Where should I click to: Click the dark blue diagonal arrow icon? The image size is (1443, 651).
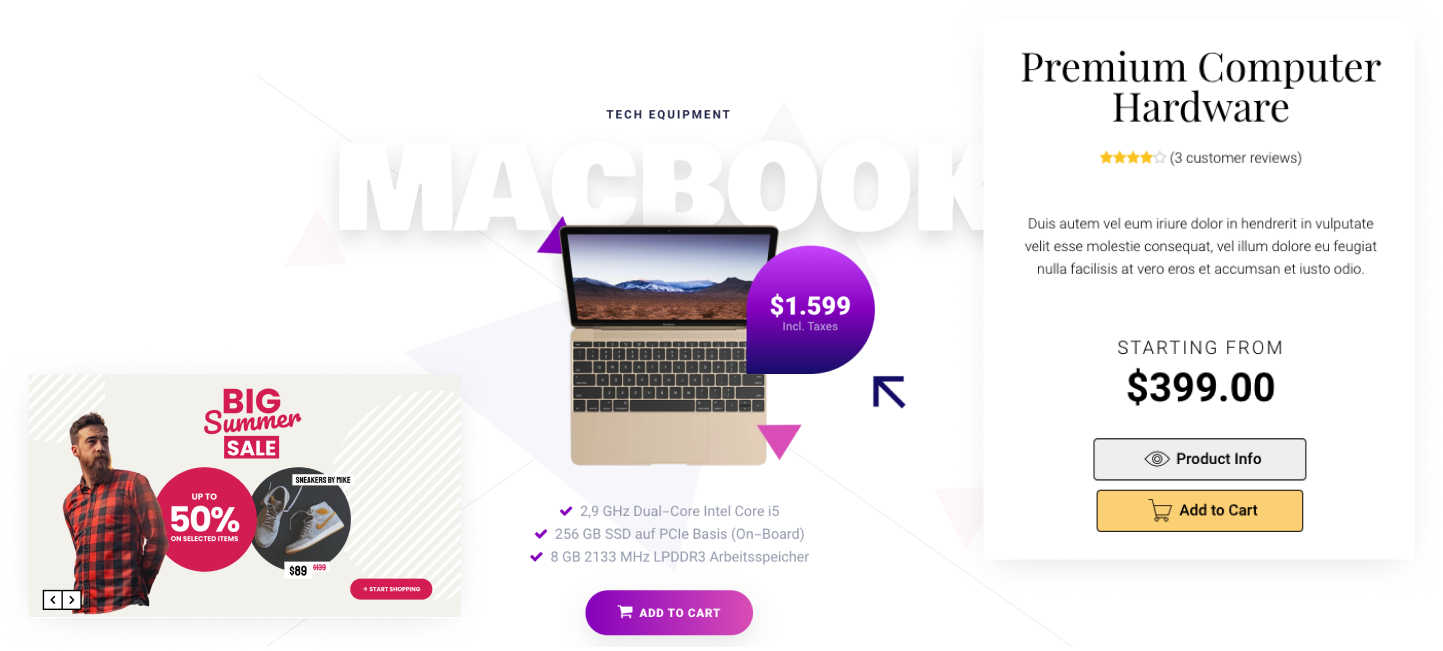[889, 392]
